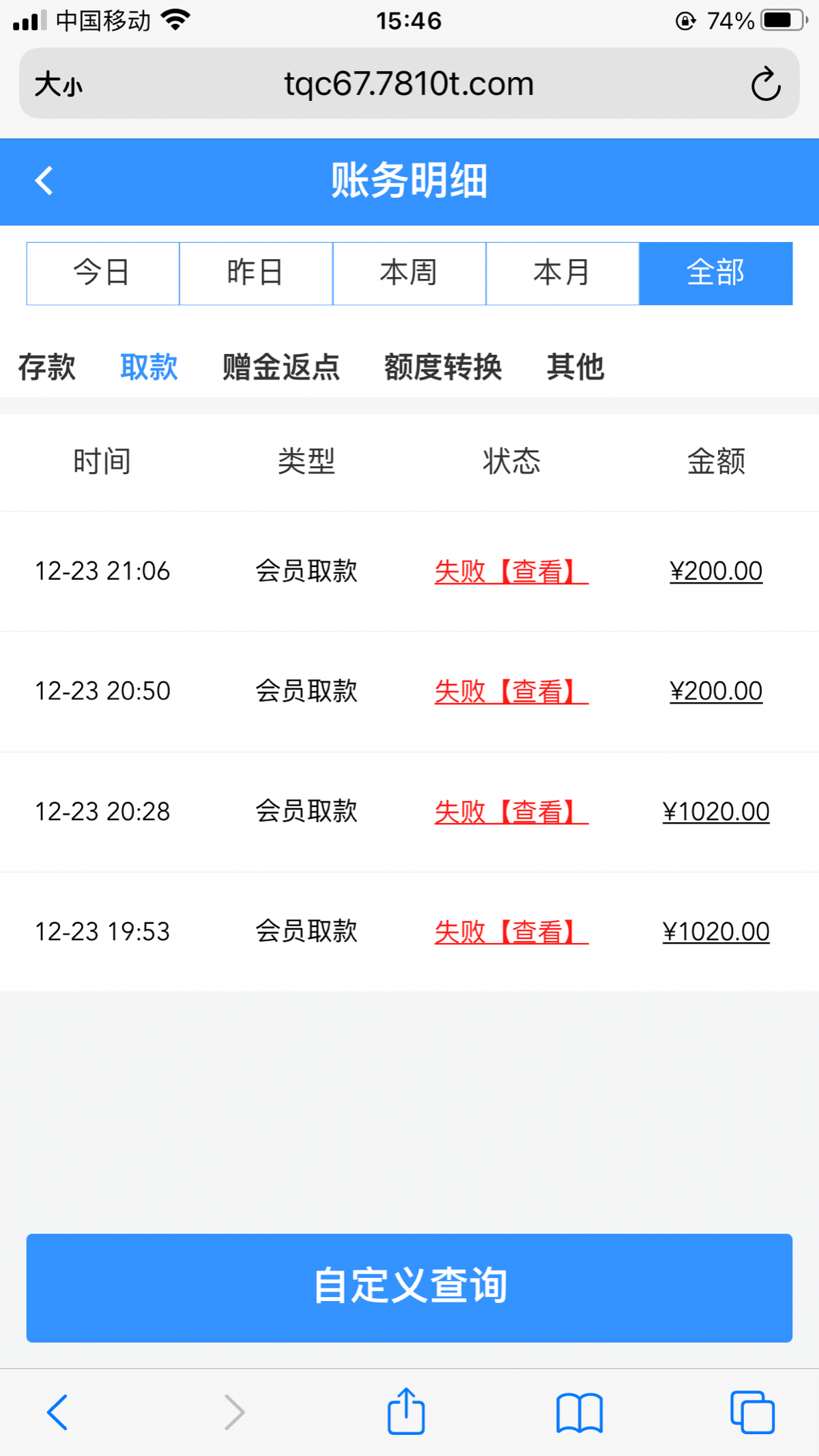Switch to 本月 date filter
The width and height of the screenshot is (819, 1456).
(x=562, y=273)
